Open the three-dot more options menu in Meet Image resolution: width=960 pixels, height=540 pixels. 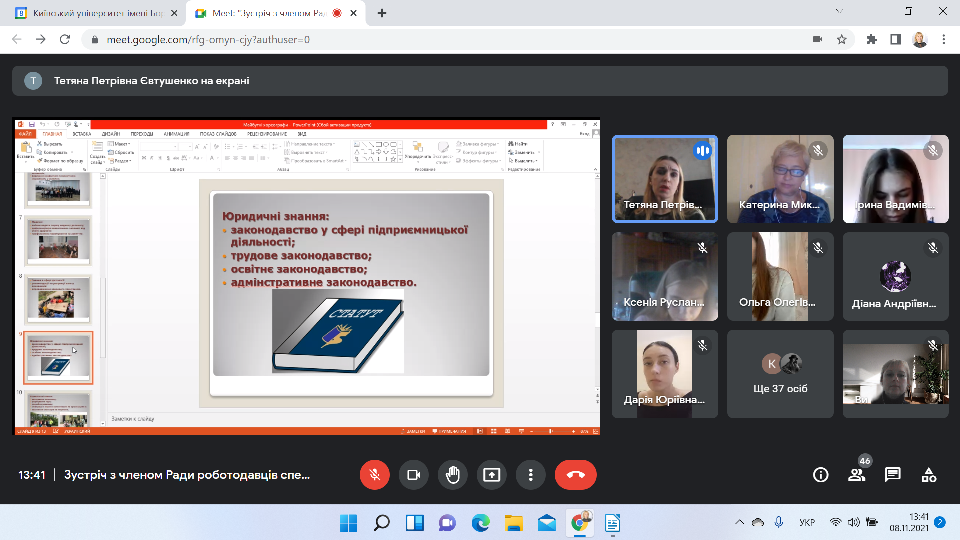point(530,475)
